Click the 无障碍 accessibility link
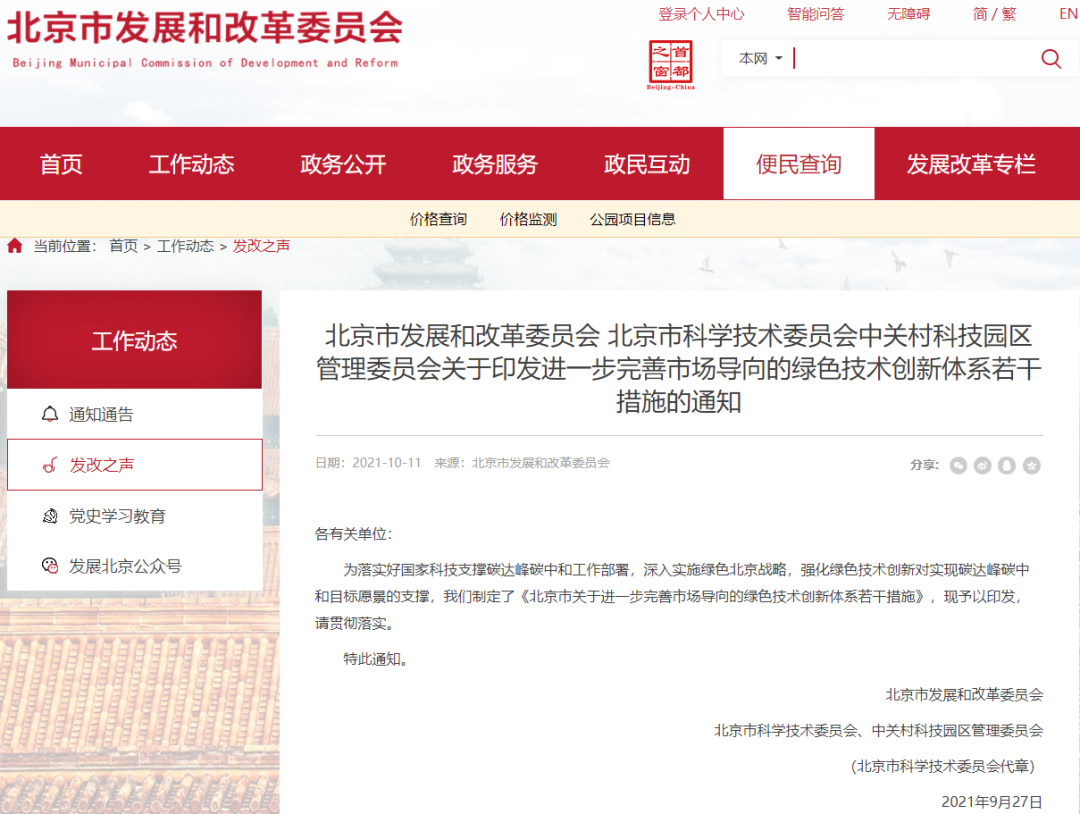 click(x=908, y=14)
